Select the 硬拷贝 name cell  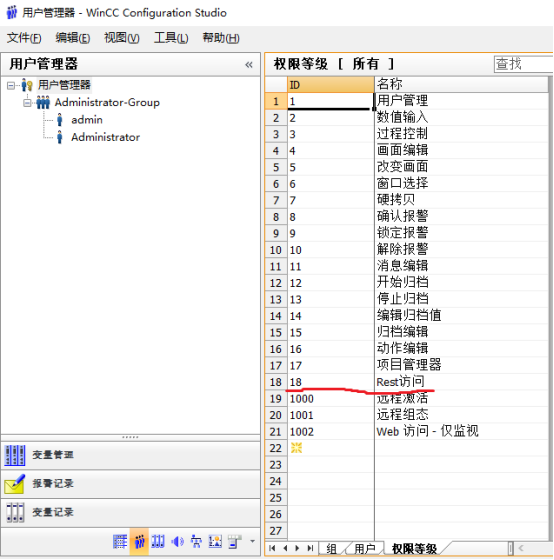click(461, 200)
